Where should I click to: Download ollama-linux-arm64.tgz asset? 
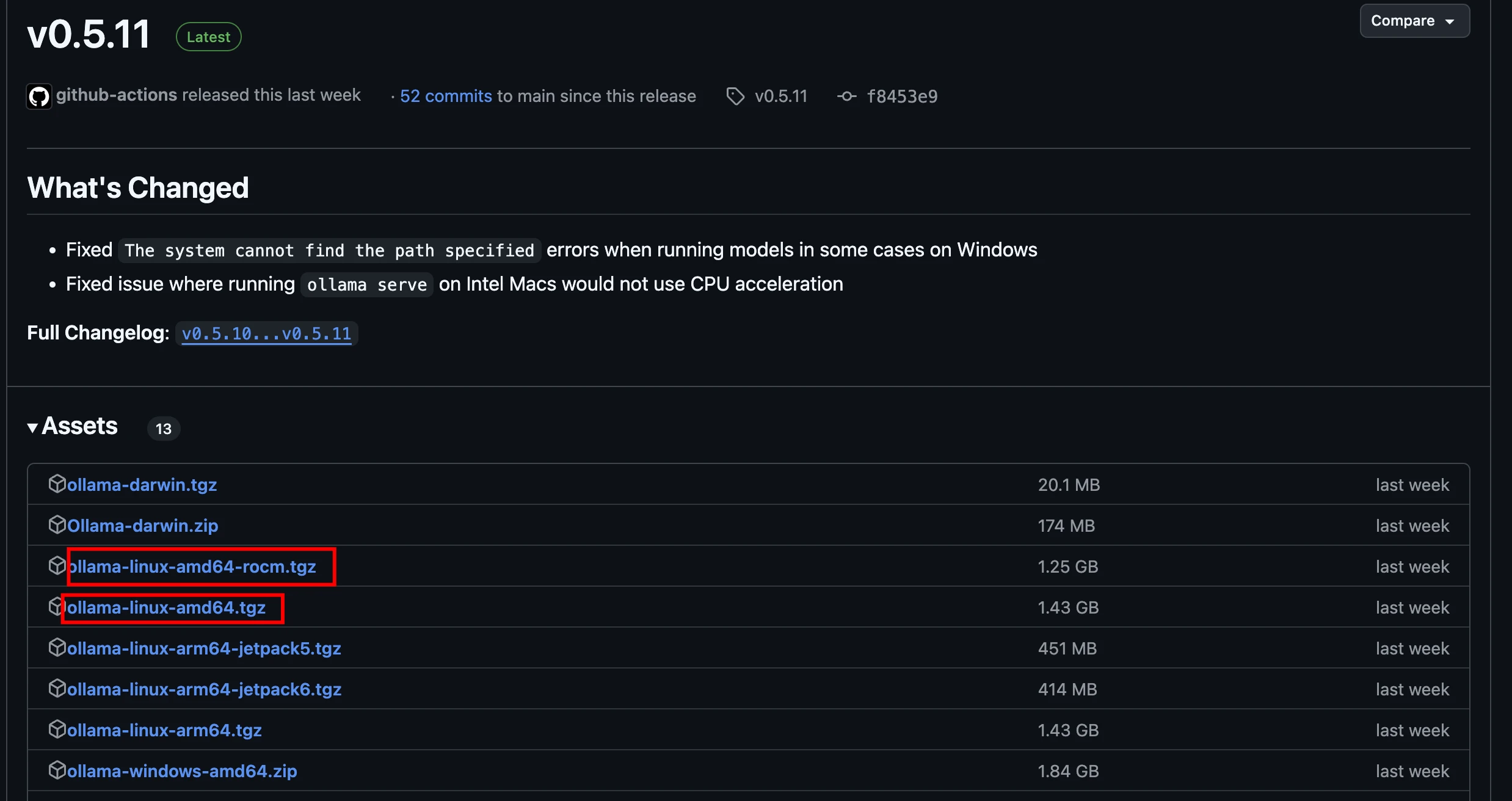click(x=164, y=730)
